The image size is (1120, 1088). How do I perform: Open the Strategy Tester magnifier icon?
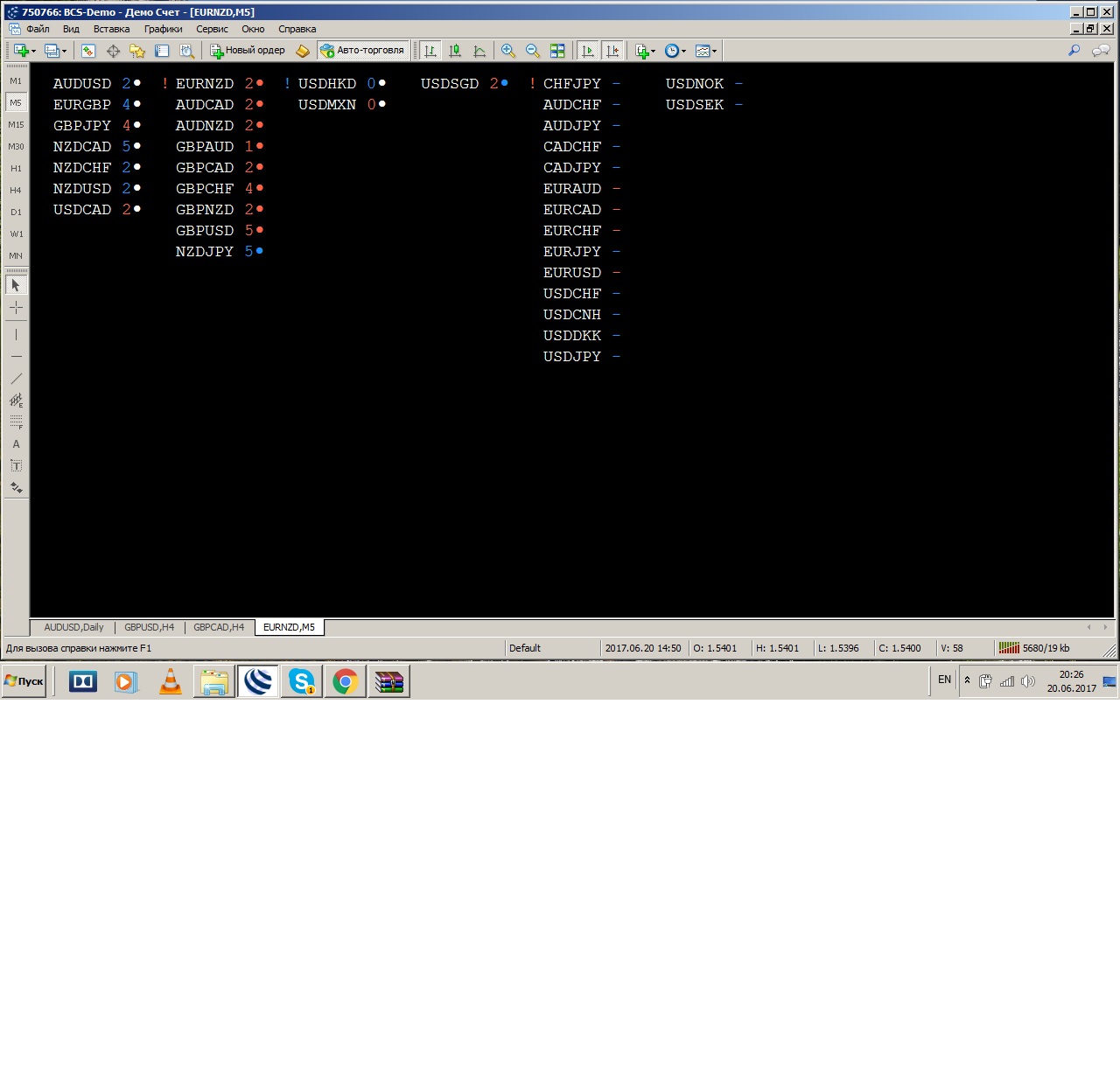(186, 51)
